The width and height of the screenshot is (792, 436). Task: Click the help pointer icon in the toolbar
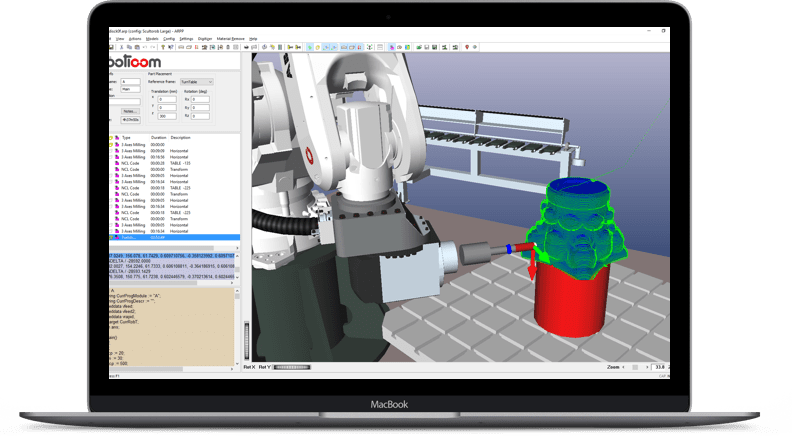coord(173,47)
